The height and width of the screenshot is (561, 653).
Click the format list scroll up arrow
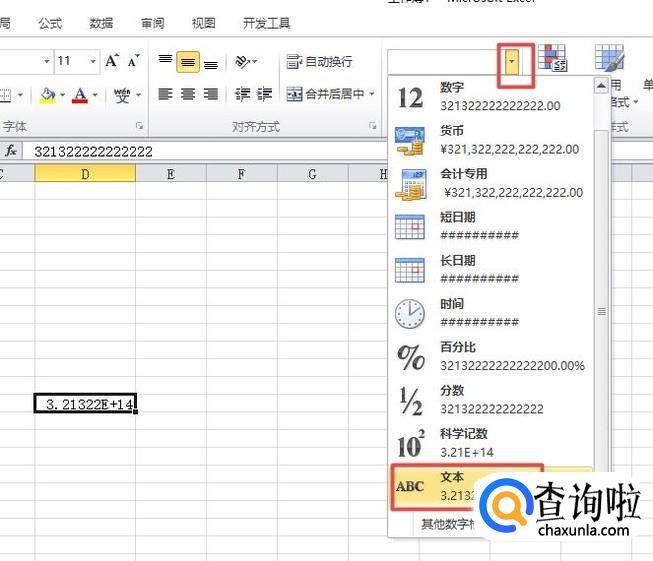601,86
